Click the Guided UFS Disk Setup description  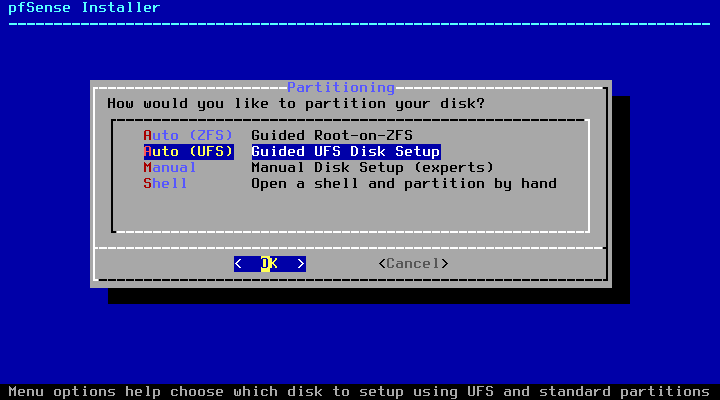(x=345, y=151)
